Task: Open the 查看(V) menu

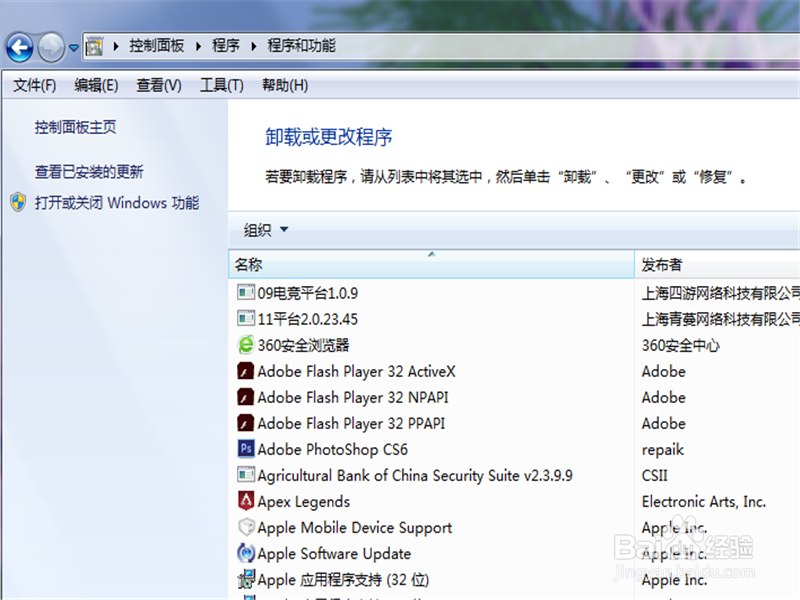Action: coord(159,85)
